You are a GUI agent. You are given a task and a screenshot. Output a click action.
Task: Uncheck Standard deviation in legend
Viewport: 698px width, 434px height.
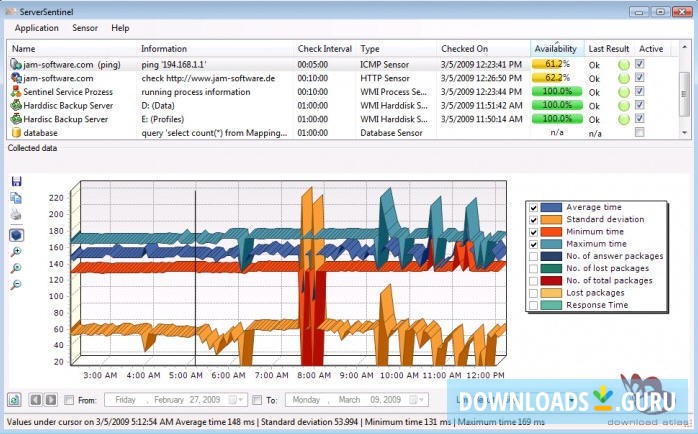[533, 220]
